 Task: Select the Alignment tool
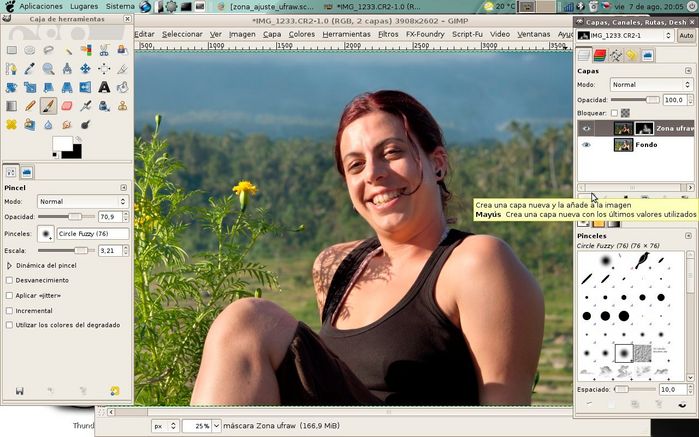click(x=104, y=69)
